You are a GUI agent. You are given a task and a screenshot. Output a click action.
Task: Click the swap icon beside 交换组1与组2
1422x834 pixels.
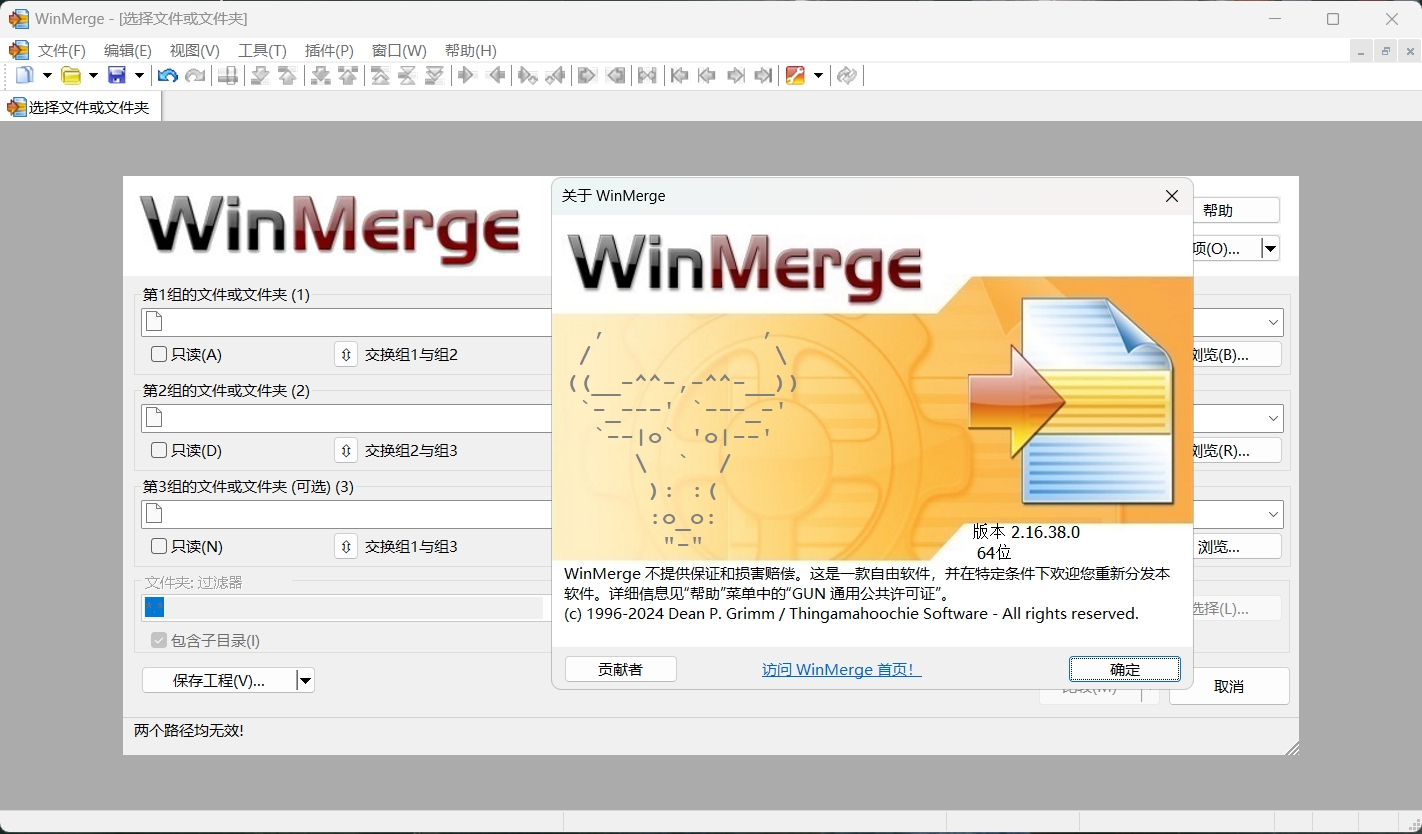click(346, 355)
